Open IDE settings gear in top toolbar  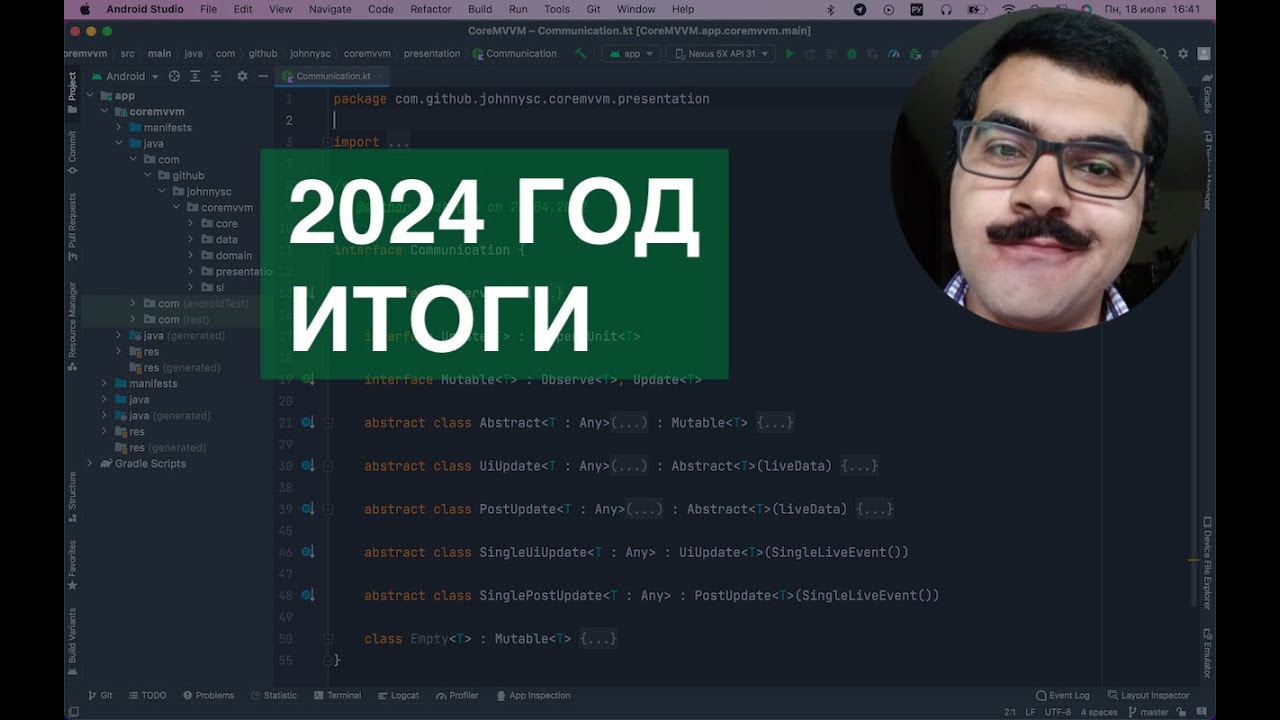1183,54
